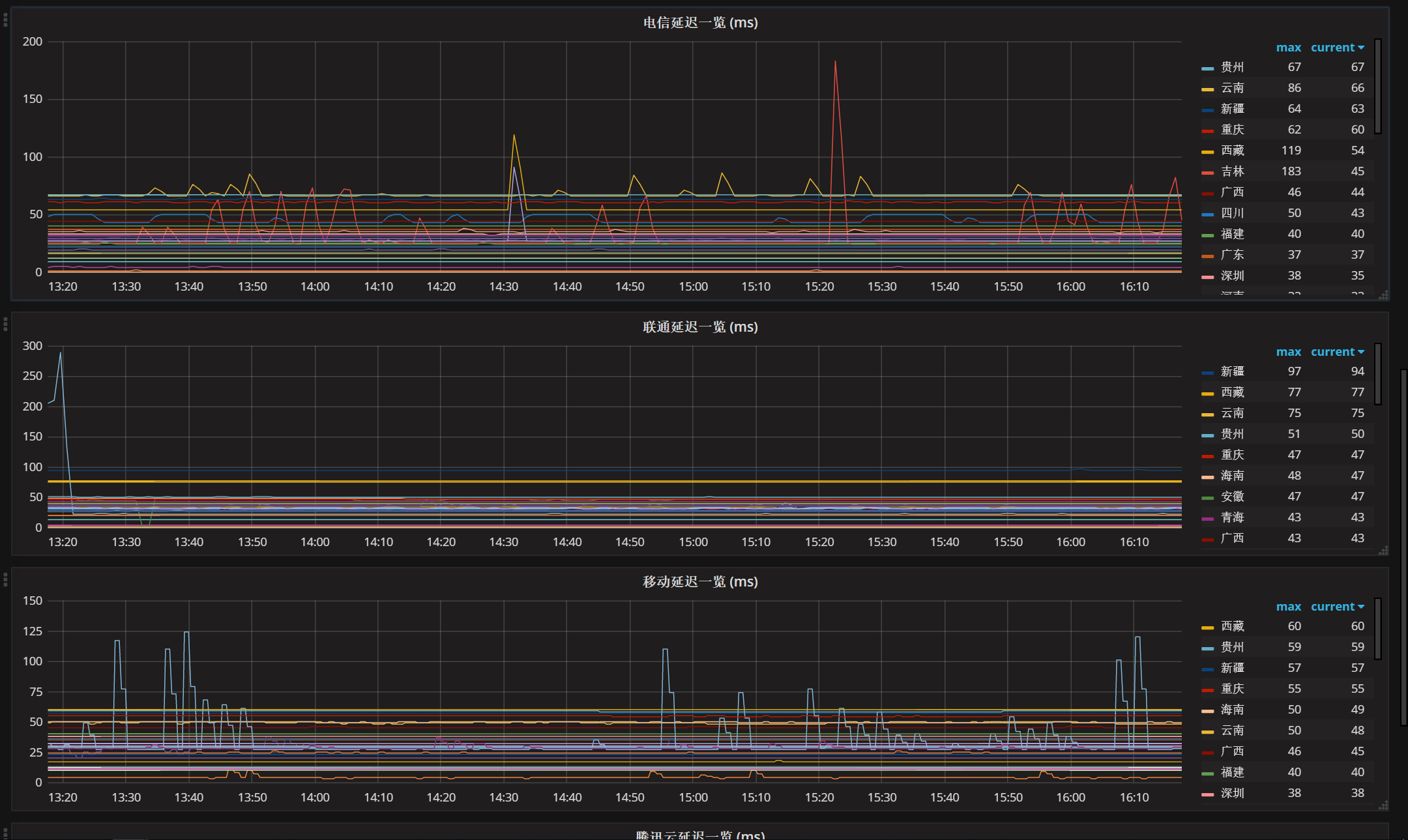Click sort caret next to current in 电信 legend
Viewport: 1408px width, 840px height.
(x=1361, y=48)
